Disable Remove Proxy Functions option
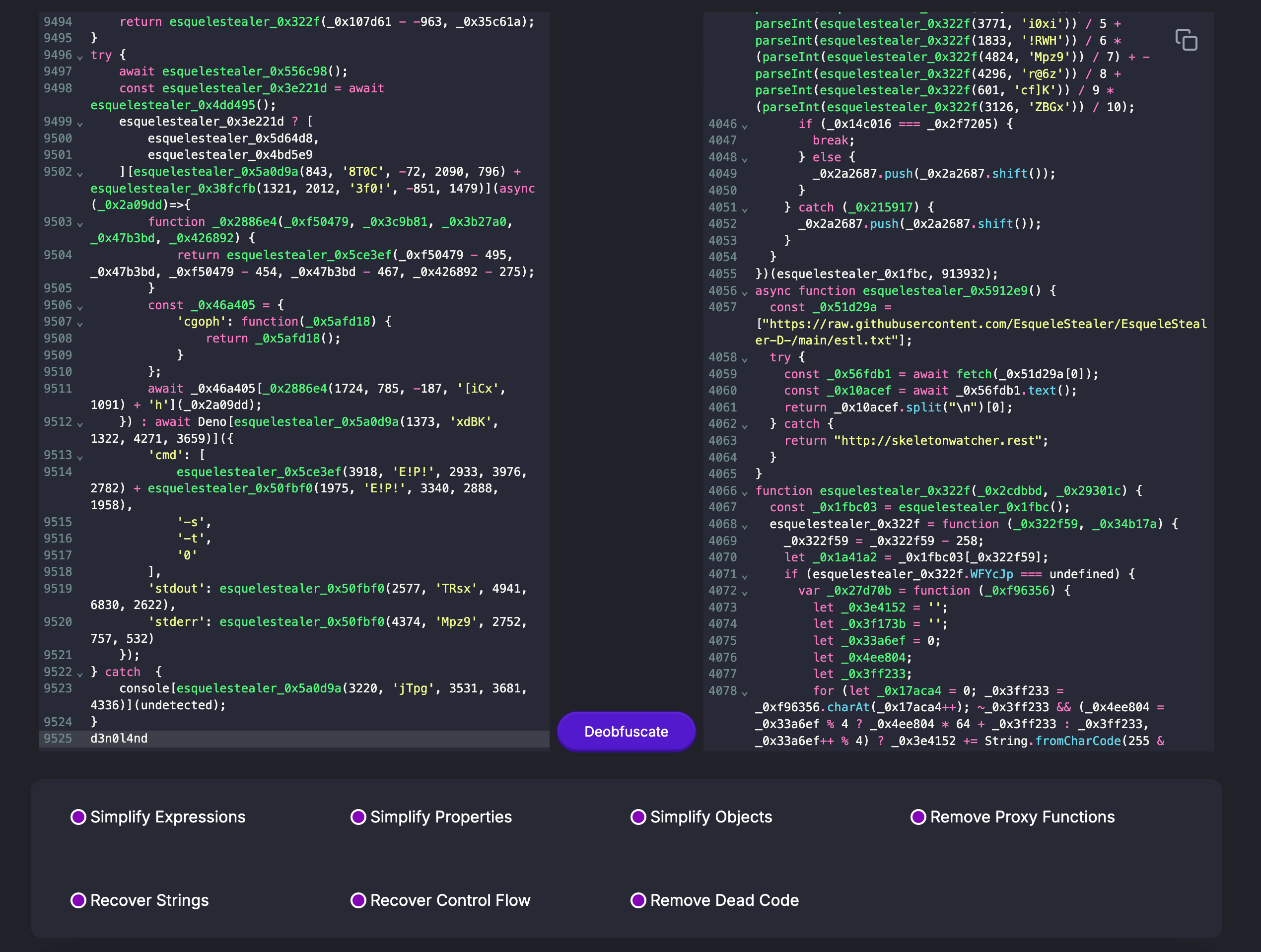The image size is (1261, 952). point(918,817)
